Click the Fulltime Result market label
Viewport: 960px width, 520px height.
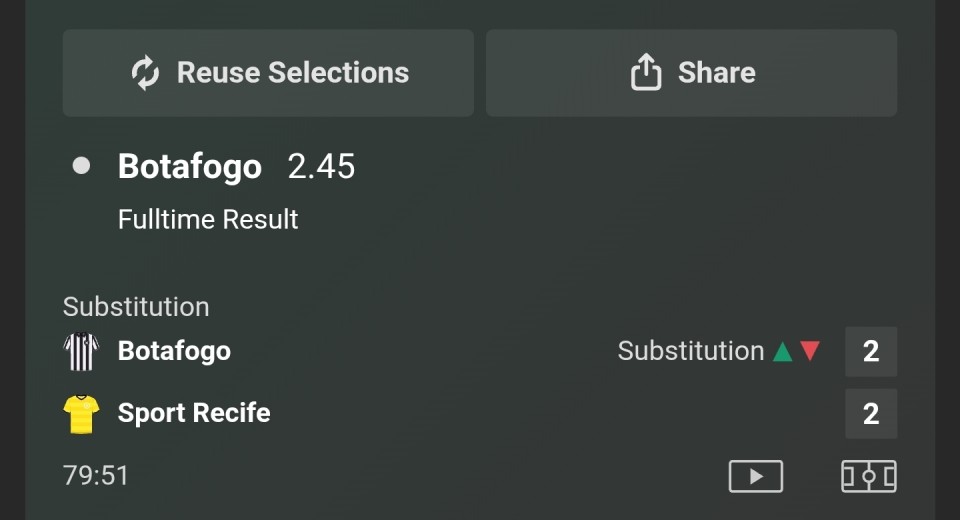click(x=208, y=219)
